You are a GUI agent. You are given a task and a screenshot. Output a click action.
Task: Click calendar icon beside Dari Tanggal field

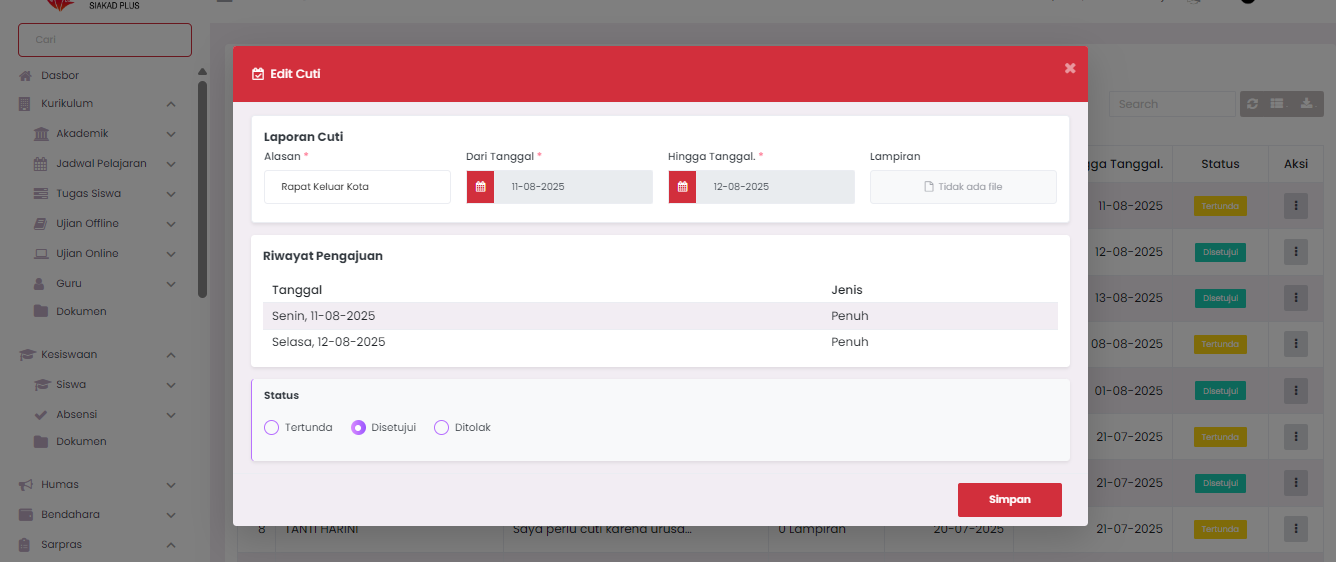(x=480, y=187)
